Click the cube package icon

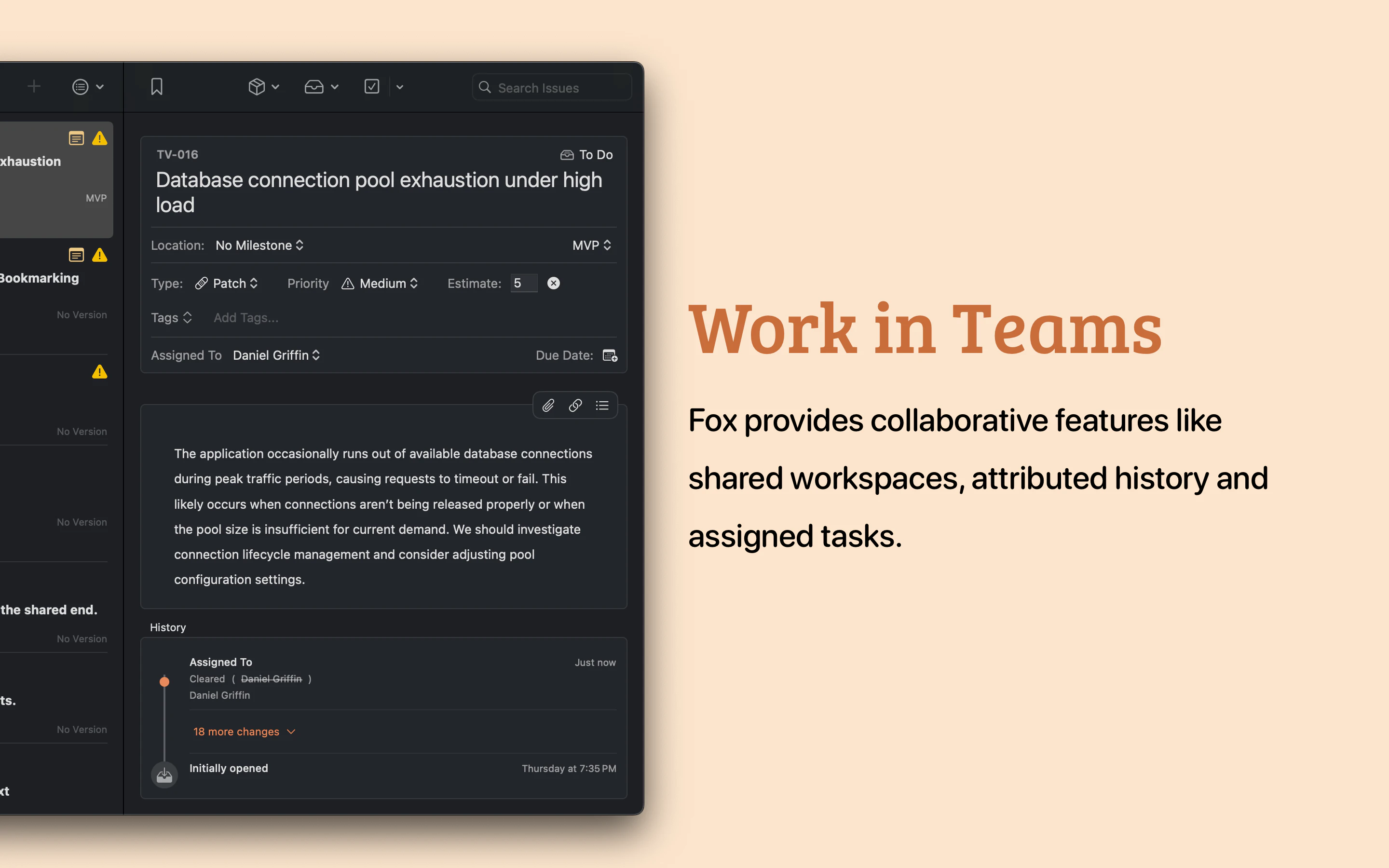(257, 87)
